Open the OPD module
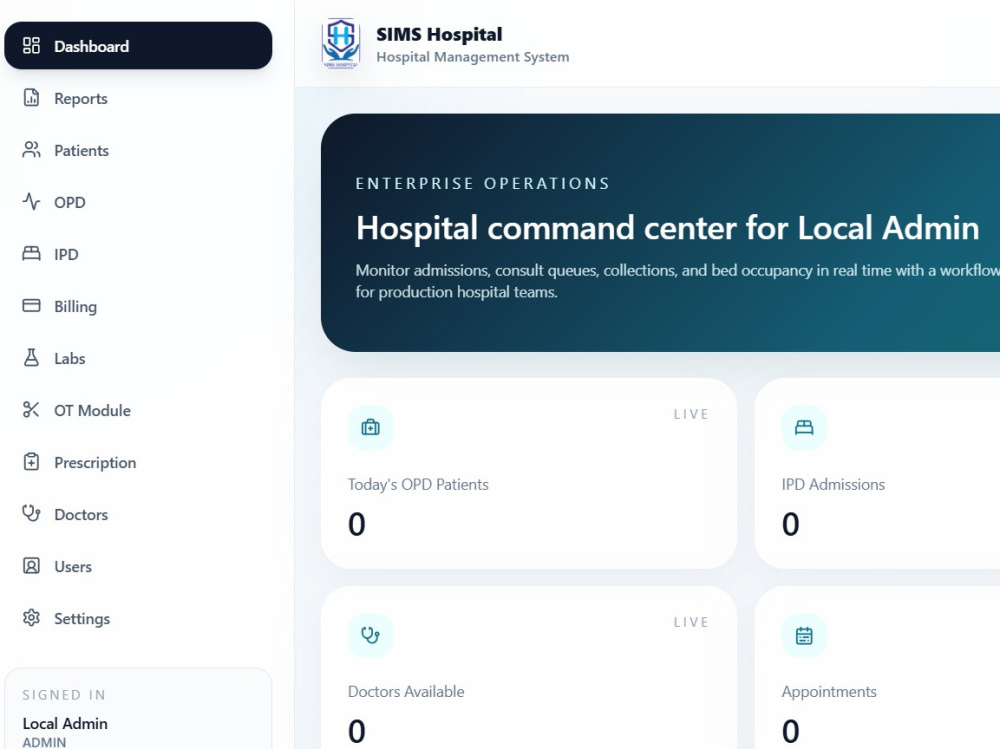This screenshot has width=1000, height=749. pyautogui.click(x=138, y=202)
